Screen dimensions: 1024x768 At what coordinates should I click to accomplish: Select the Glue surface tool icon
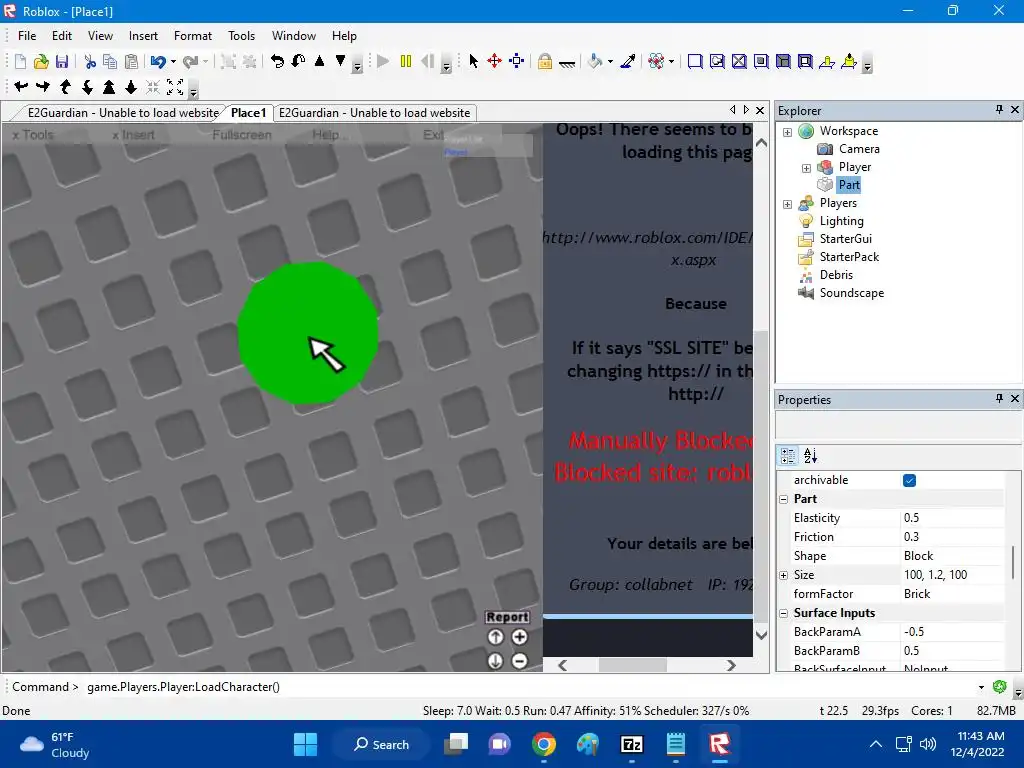717,61
